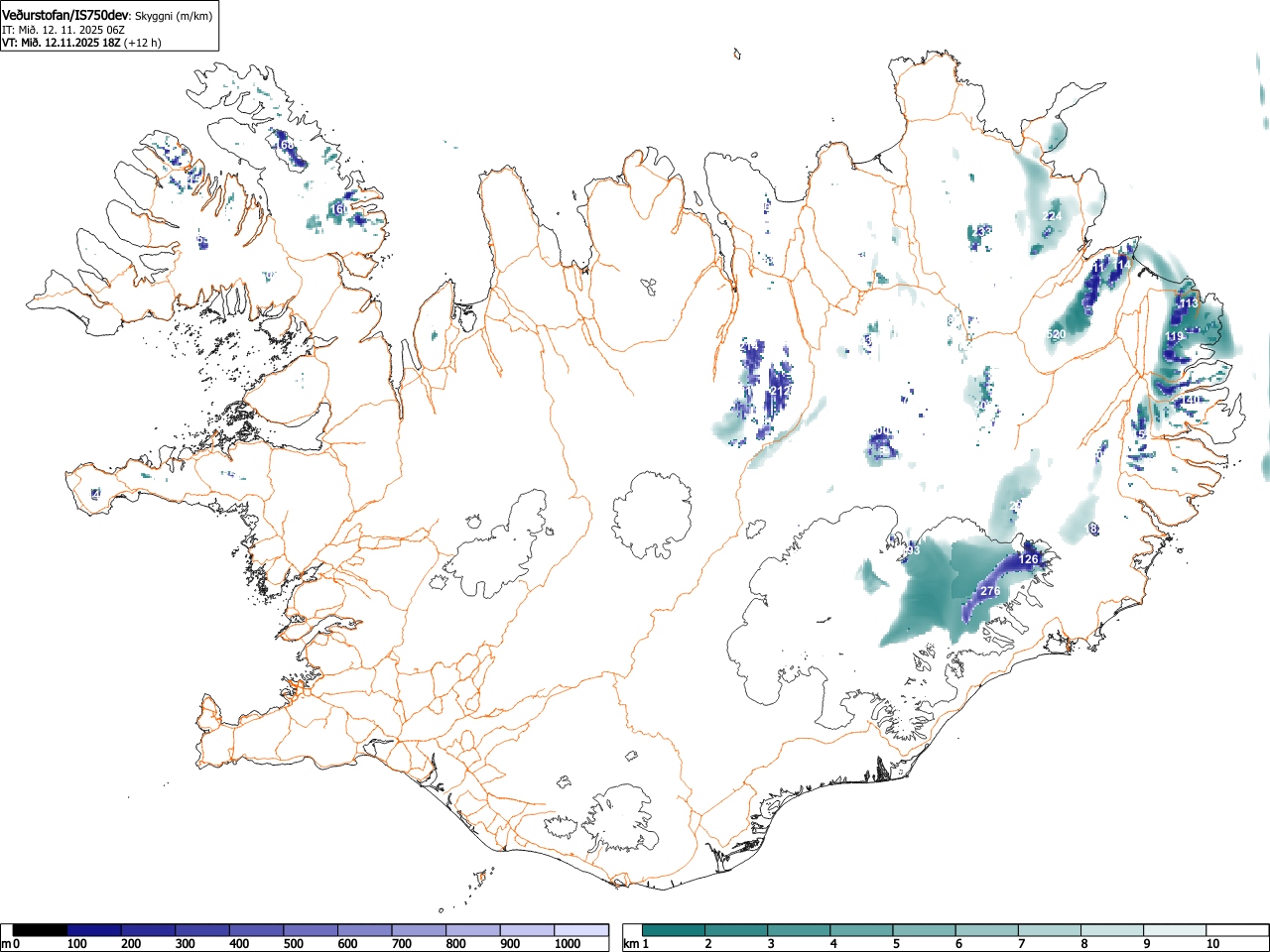The width and height of the screenshot is (1270, 952).
Task: Click the 300–400 m legend color segment
Action: [x=202, y=930]
